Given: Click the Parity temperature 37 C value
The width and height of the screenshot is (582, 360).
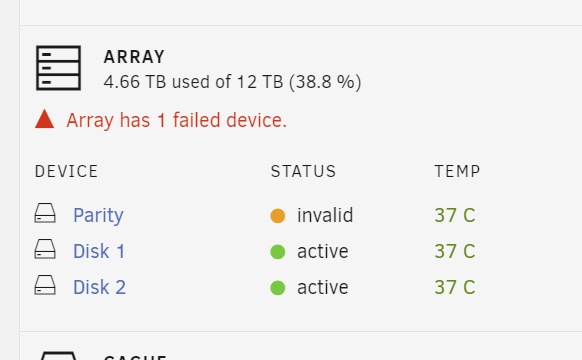Looking at the screenshot, I should (x=455, y=215).
